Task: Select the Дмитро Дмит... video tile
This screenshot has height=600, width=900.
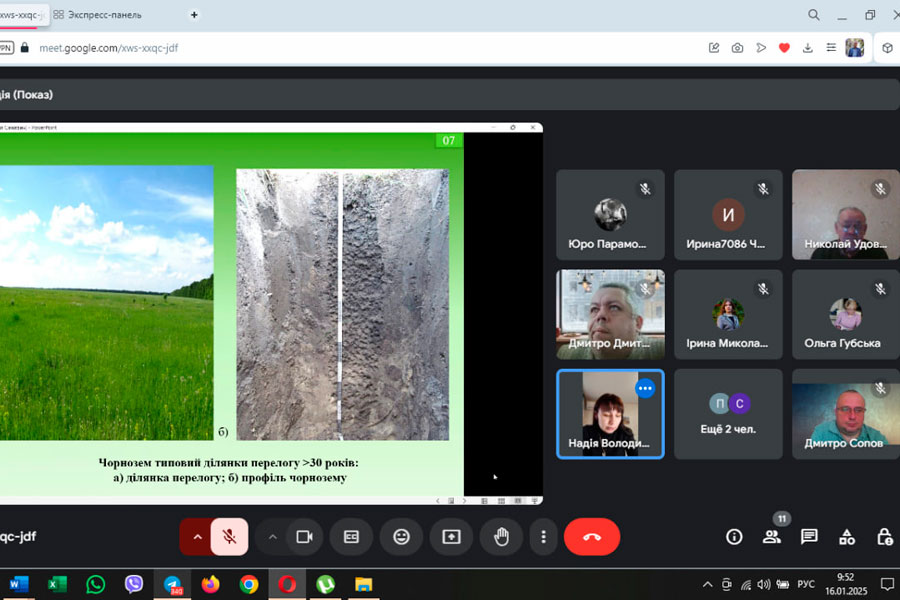Action: (x=610, y=314)
